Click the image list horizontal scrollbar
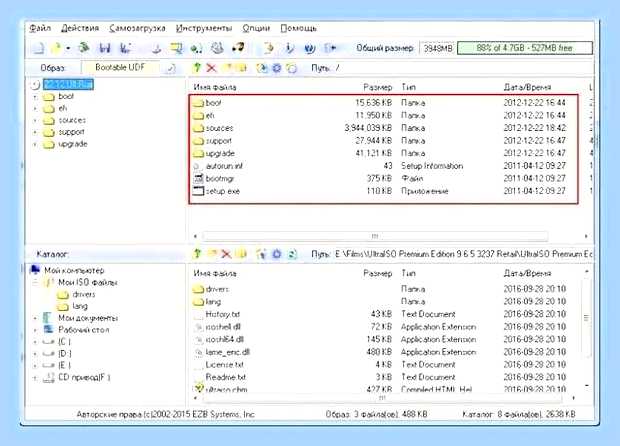This screenshot has height=446, width=620. pos(375,236)
